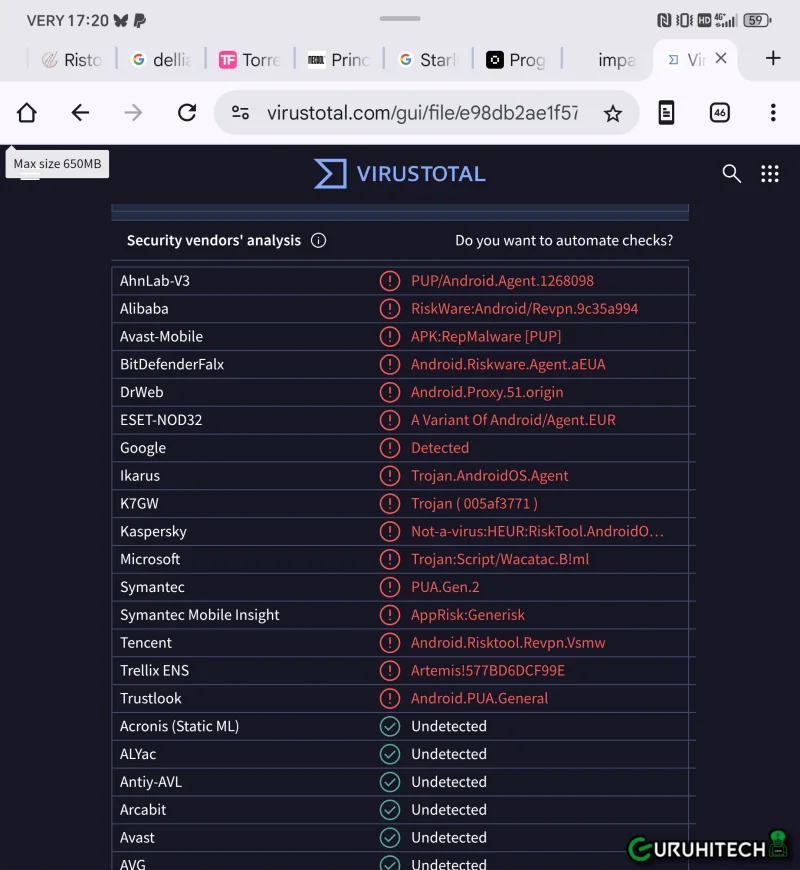Open a new tab with plus button
The width and height of the screenshot is (800, 870).
click(x=772, y=58)
